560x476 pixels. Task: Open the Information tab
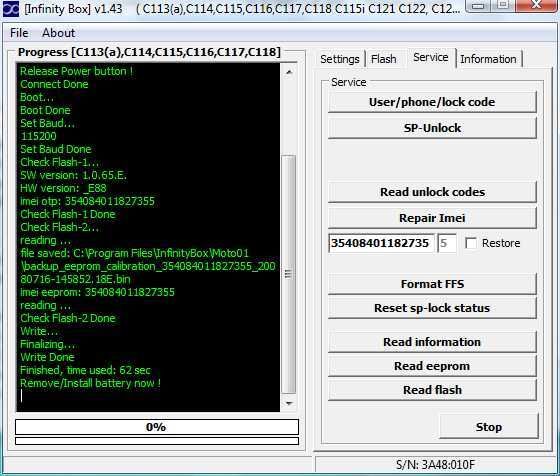488,59
